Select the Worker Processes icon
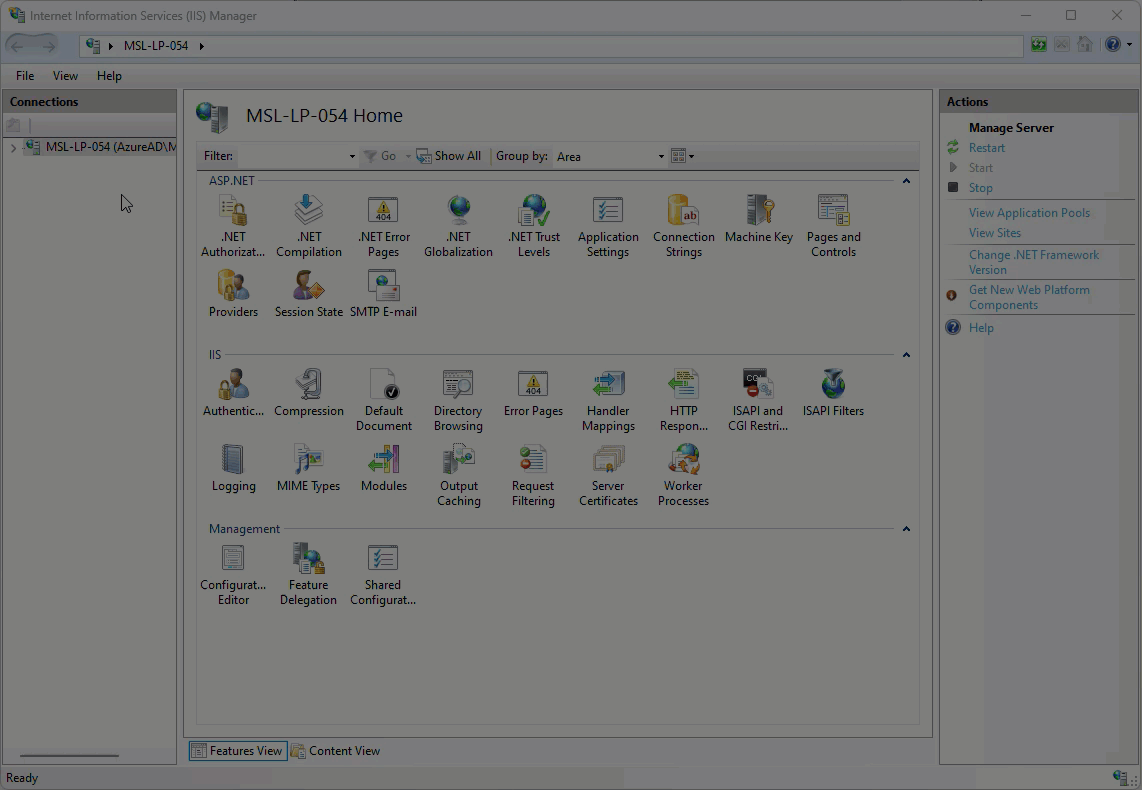Viewport: 1142px width, 790px height. click(683, 461)
